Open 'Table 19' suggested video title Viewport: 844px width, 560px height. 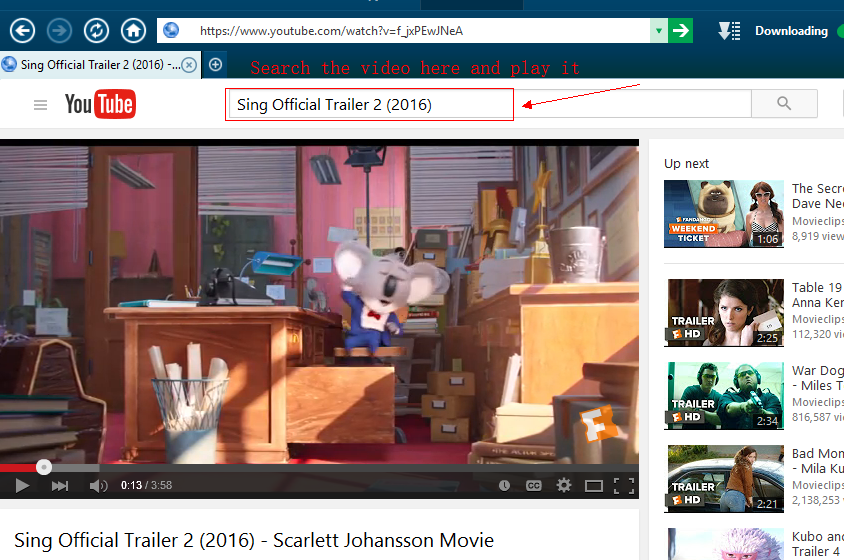pyautogui.click(x=818, y=295)
